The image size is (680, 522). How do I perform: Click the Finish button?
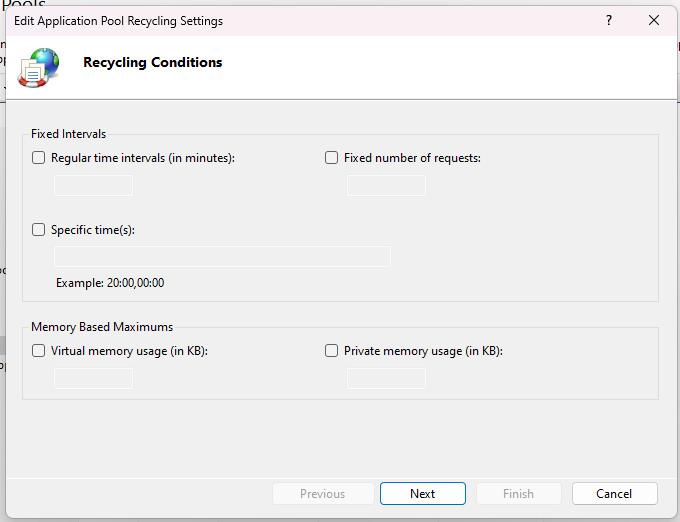[518, 493]
